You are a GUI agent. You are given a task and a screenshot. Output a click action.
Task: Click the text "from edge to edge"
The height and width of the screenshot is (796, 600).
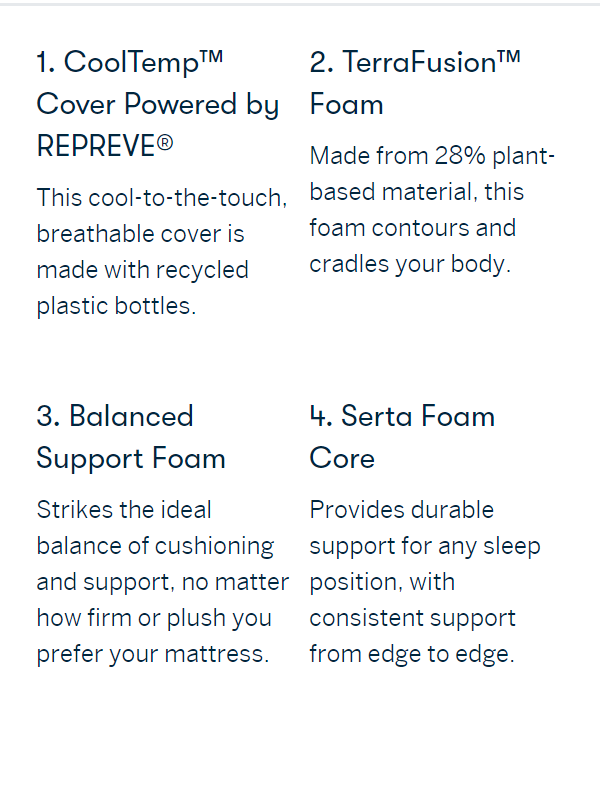pos(411,654)
